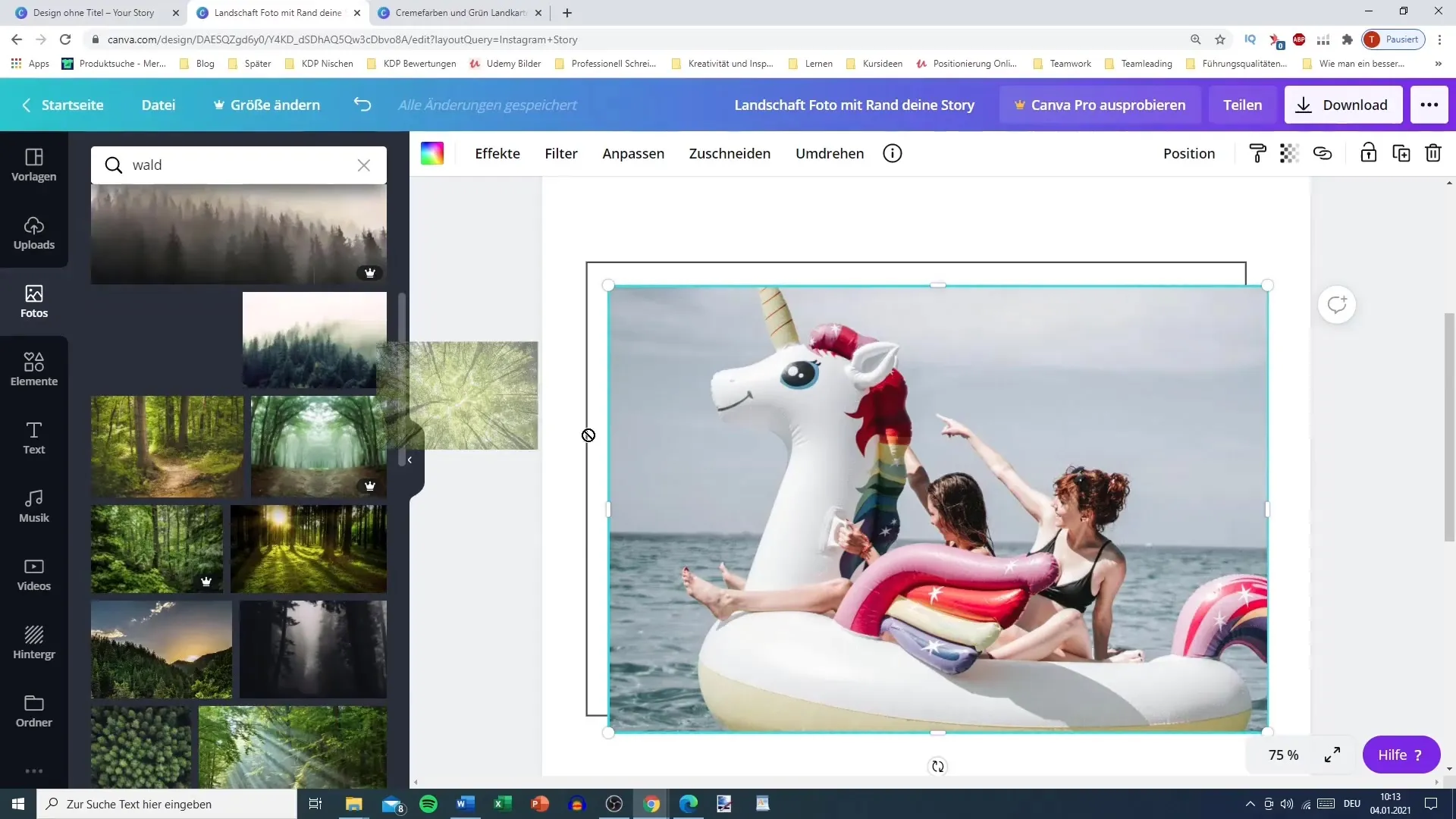Click the Windows taskbar search box
This screenshot has width=1456, height=819.
[x=167, y=804]
